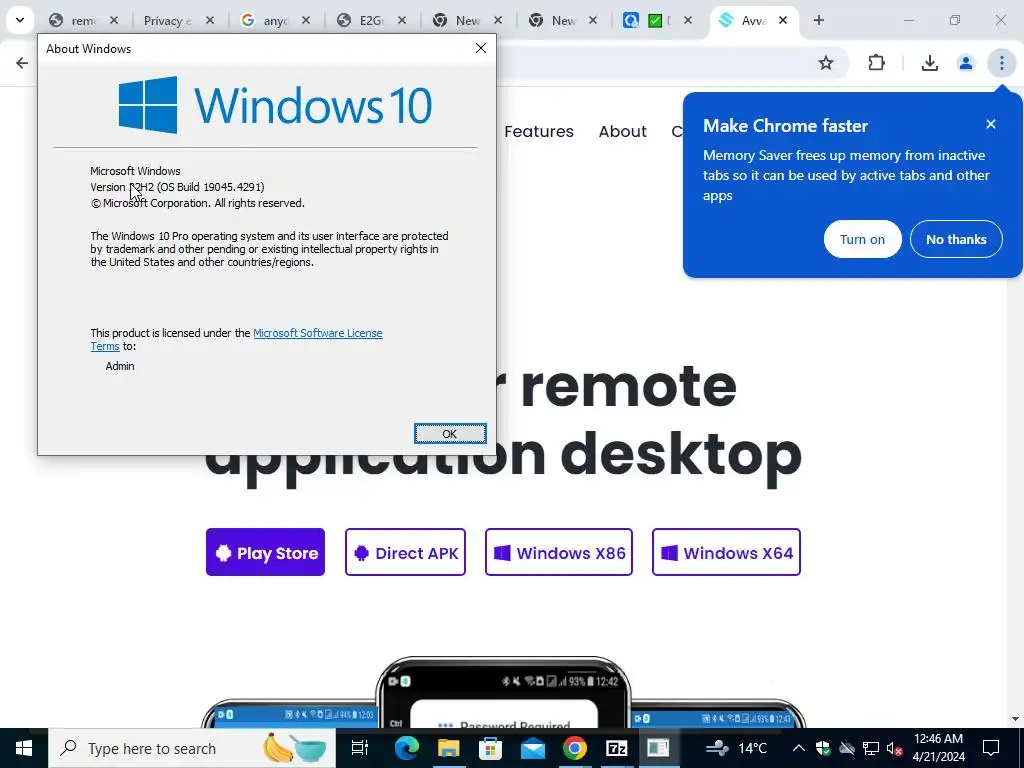The image size is (1024, 768).
Task: Open the muted volume tray icon
Action: [894, 748]
